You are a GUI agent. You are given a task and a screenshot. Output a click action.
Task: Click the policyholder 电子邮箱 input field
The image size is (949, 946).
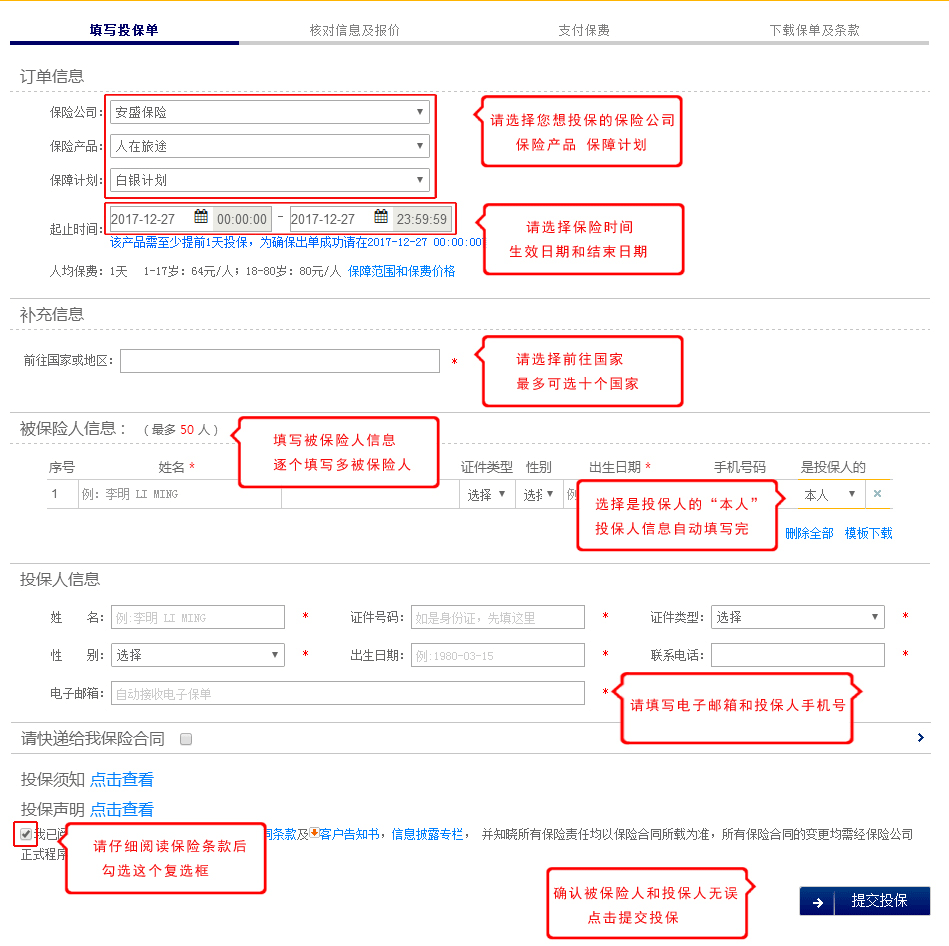point(347,693)
